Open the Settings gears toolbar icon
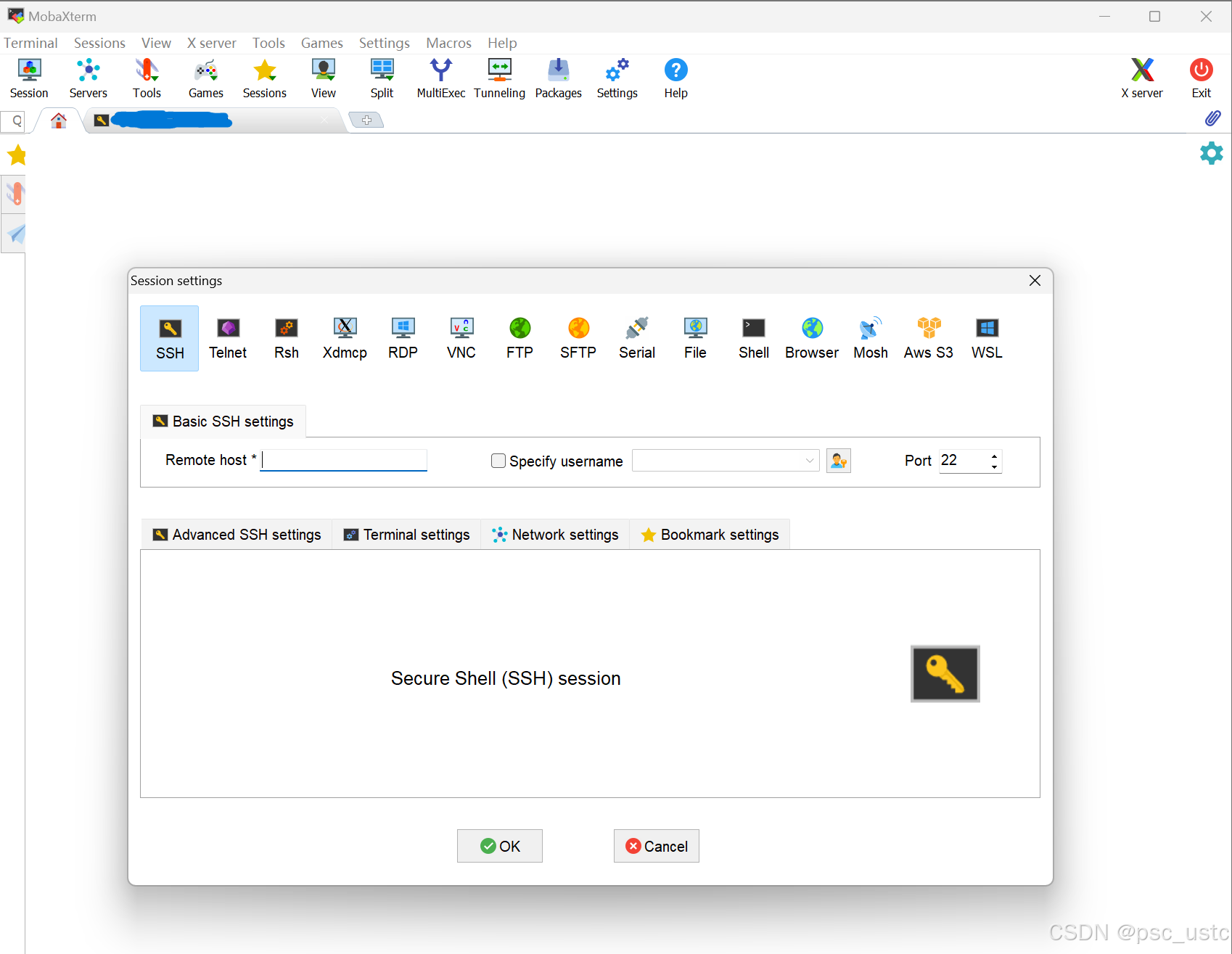1232x954 pixels. [x=617, y=78]
